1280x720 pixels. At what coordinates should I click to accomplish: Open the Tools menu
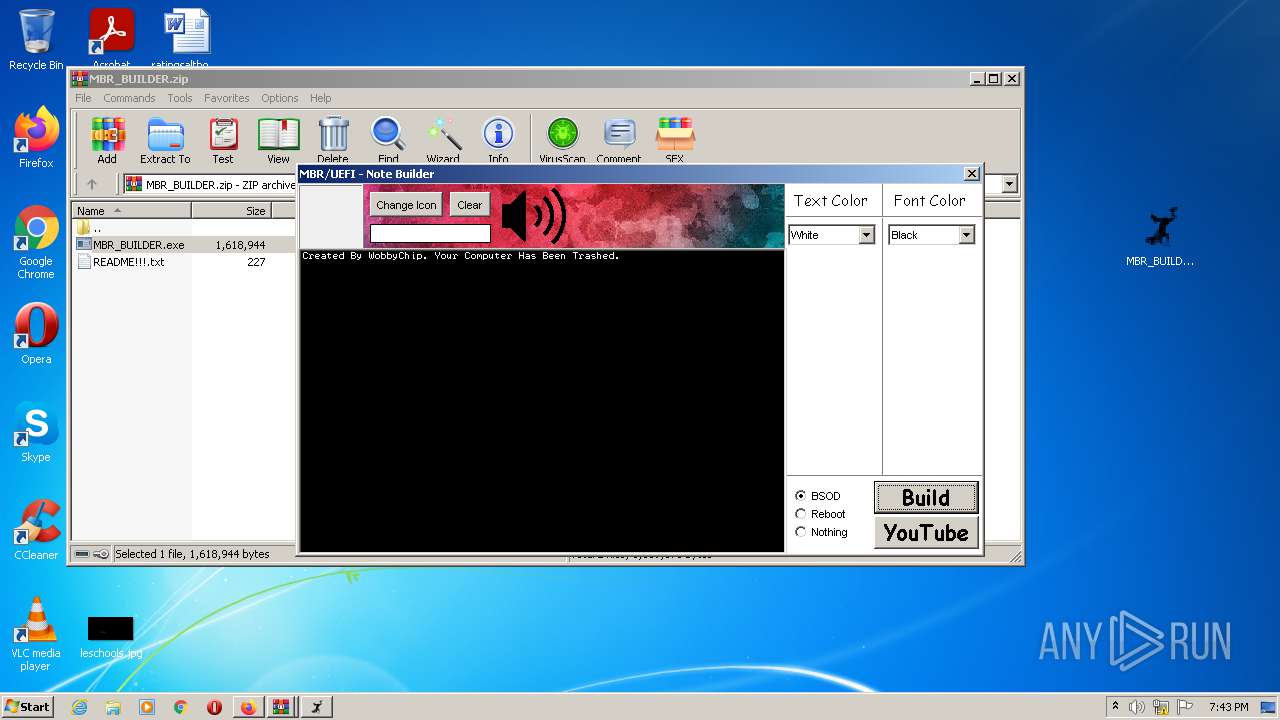180,98
